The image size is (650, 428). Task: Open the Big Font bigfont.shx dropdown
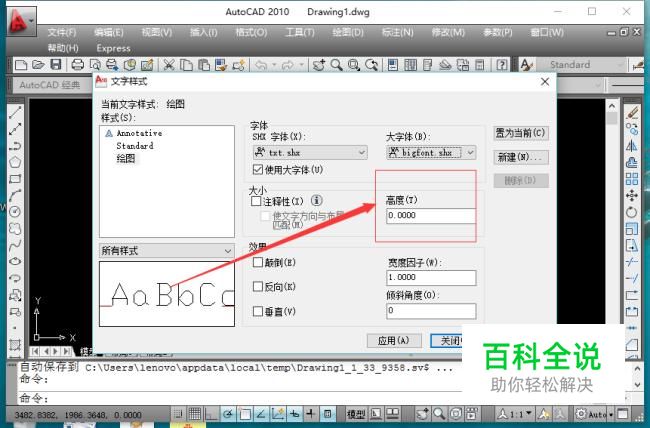(x=431, y=153)
